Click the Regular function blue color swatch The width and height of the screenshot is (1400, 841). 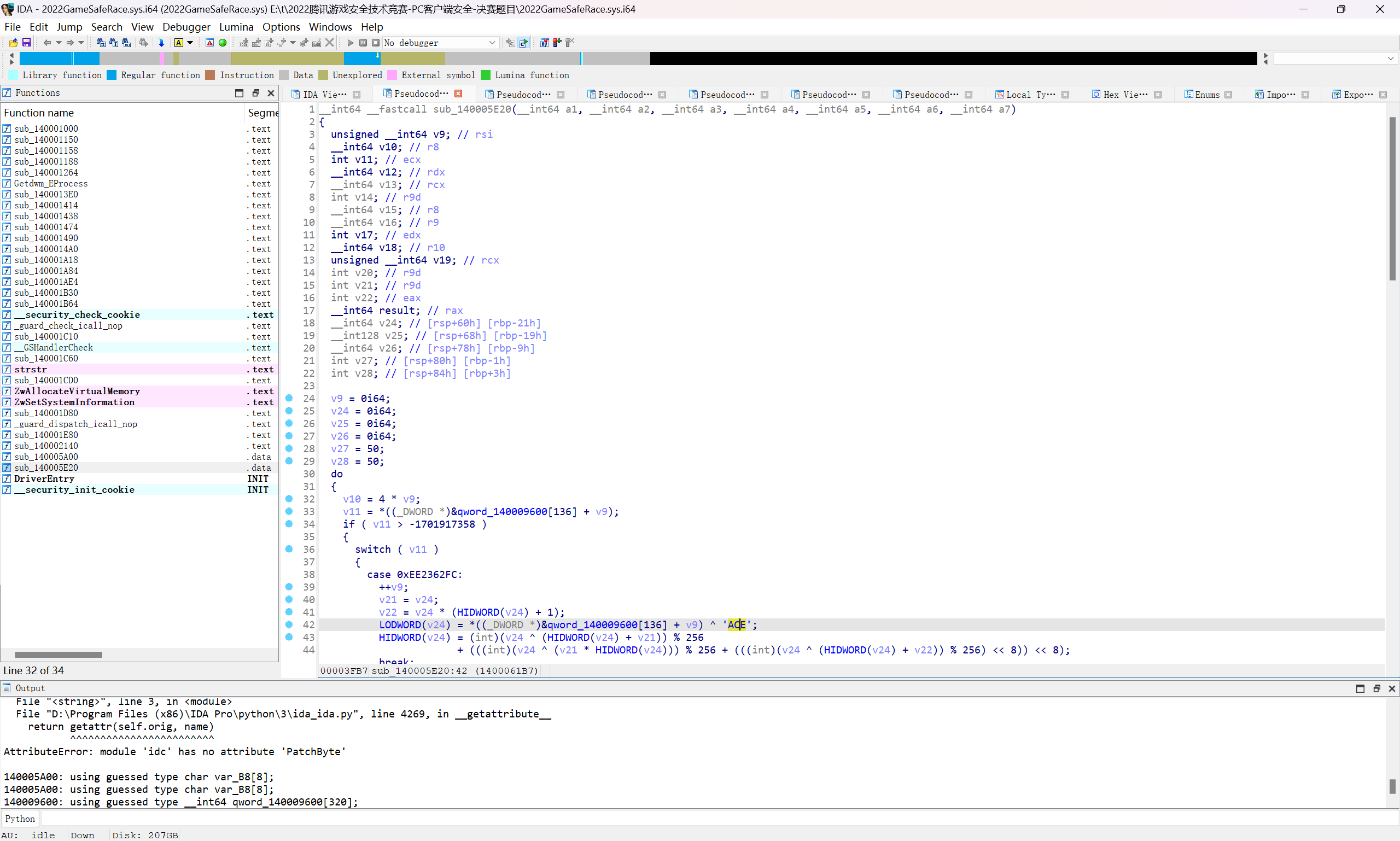112,75
